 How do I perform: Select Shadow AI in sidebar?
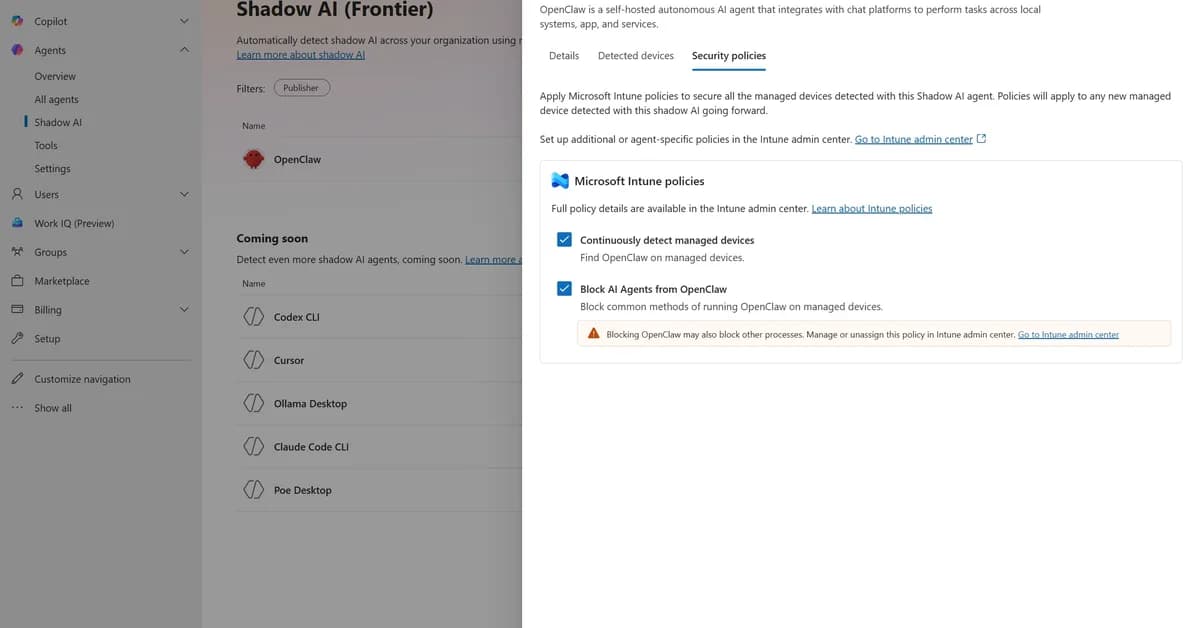[58, 122]
